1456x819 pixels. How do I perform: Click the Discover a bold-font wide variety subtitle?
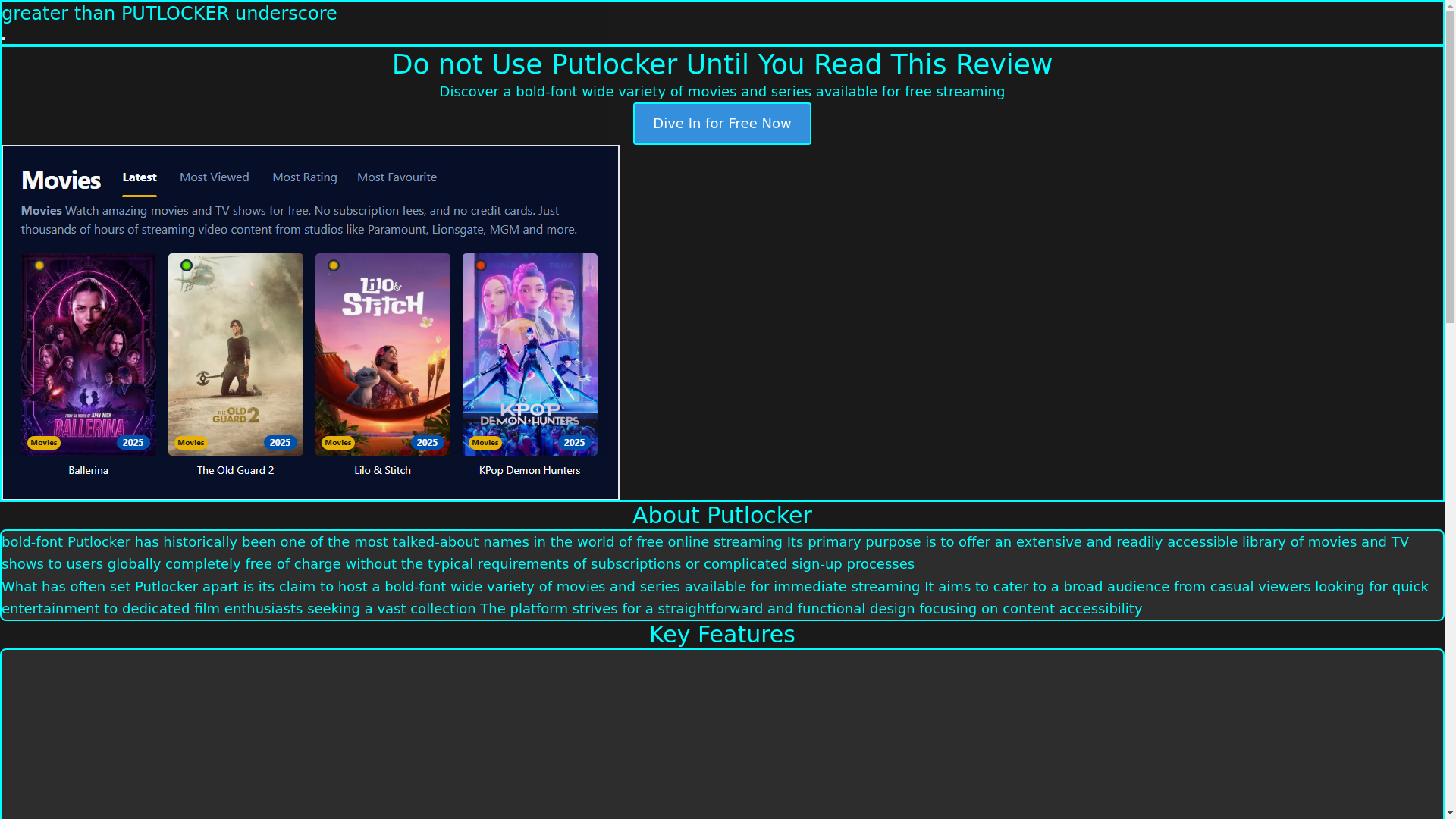tap(722, 92)
